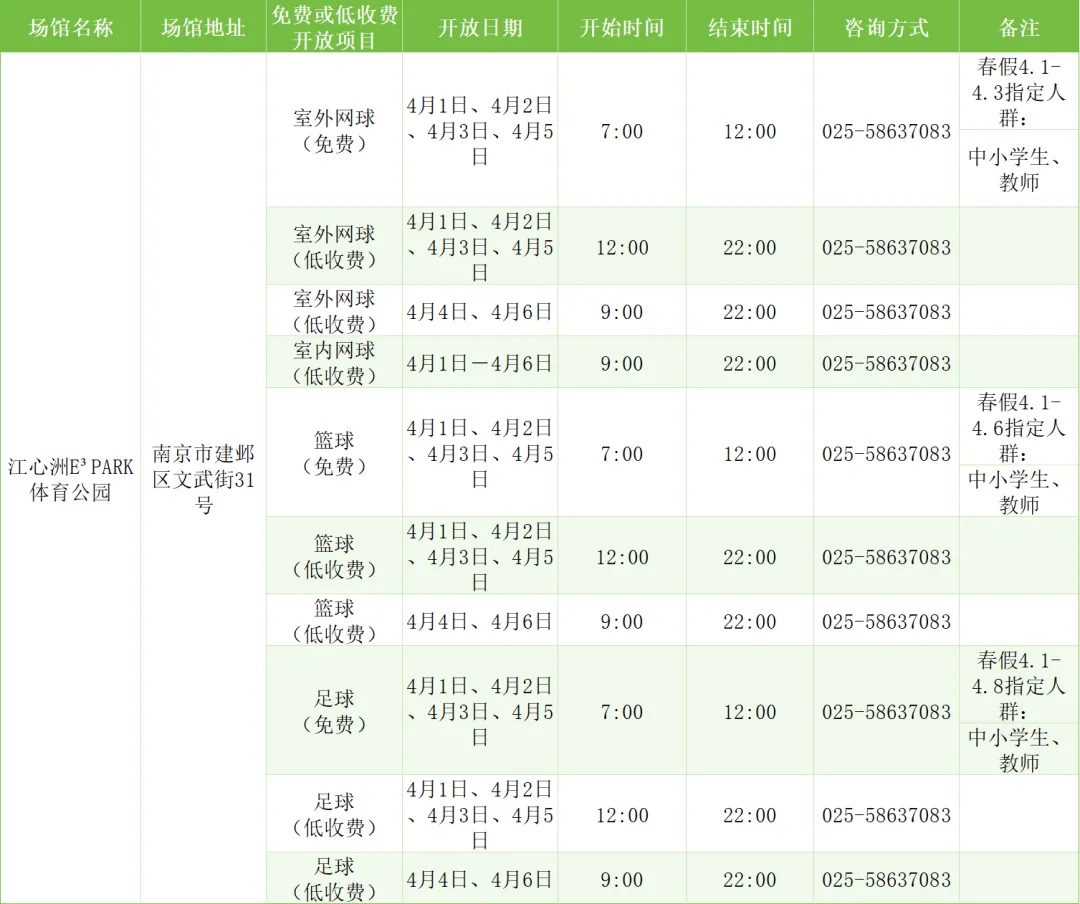Viewport: 1080px width, 904px height.
Task: Select the 室内网球（低收费） project cell
Action: click(x=334, y=363)
